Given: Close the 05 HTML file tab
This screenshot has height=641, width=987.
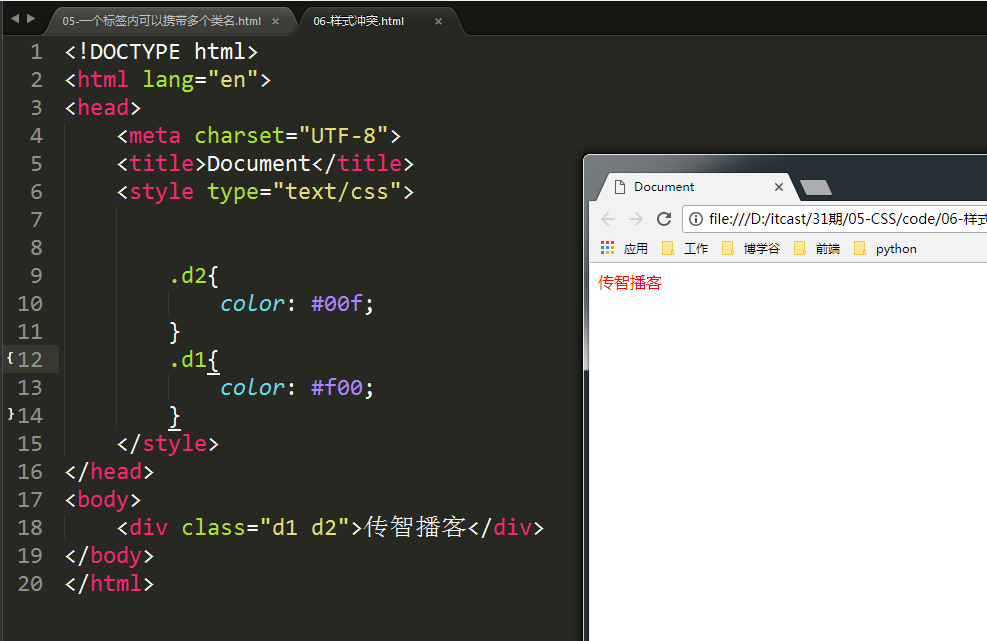Looking at the screenshot, I should [275, 21].
